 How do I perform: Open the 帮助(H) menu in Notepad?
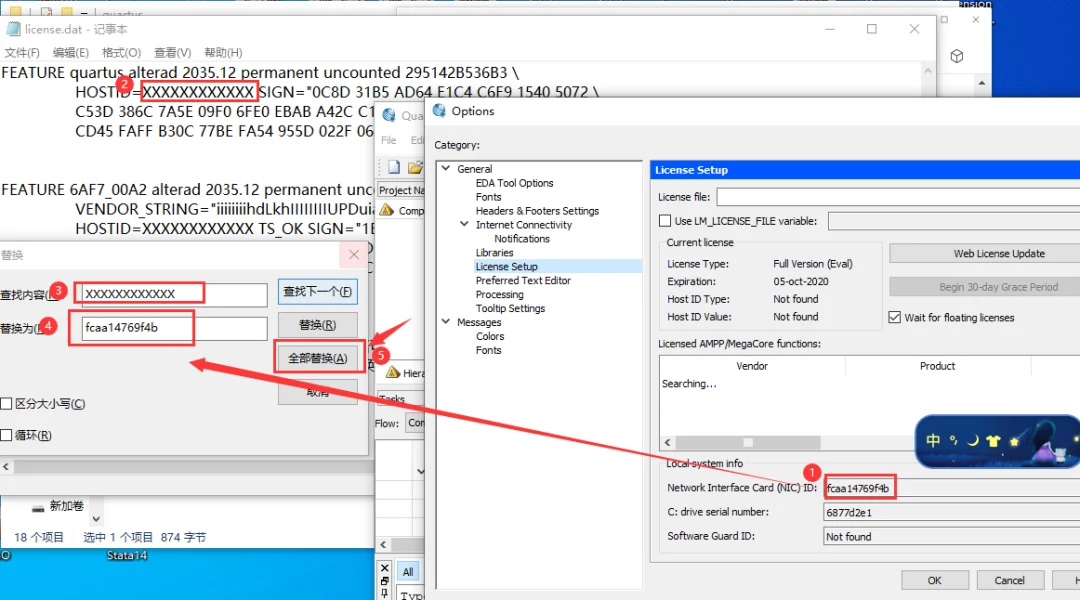[223, 52]
